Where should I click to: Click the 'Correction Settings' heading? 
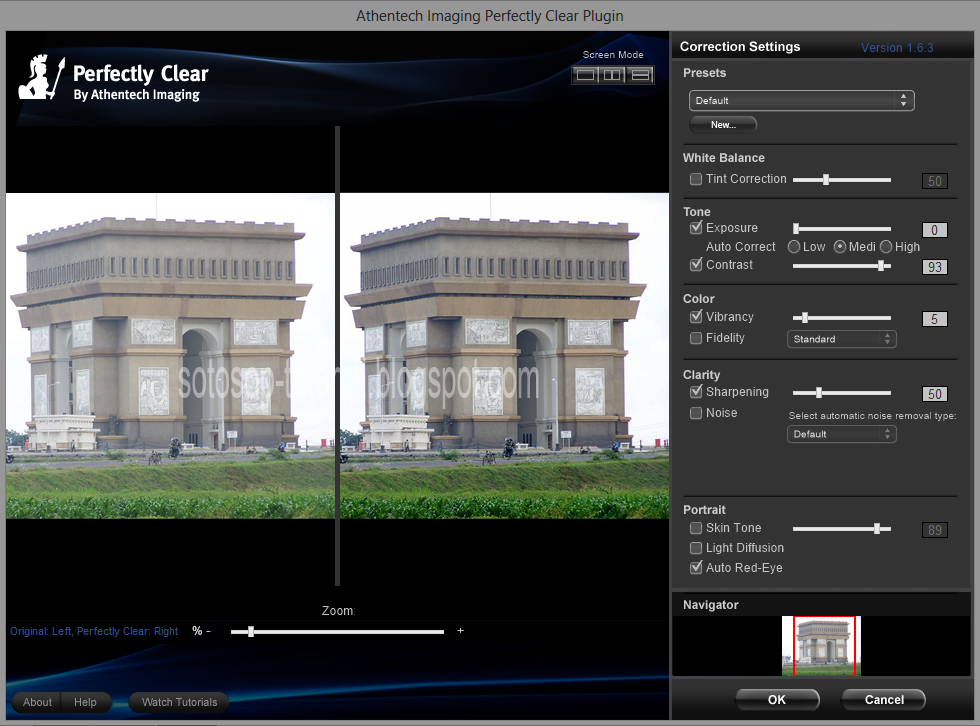(x=739, y=47)
